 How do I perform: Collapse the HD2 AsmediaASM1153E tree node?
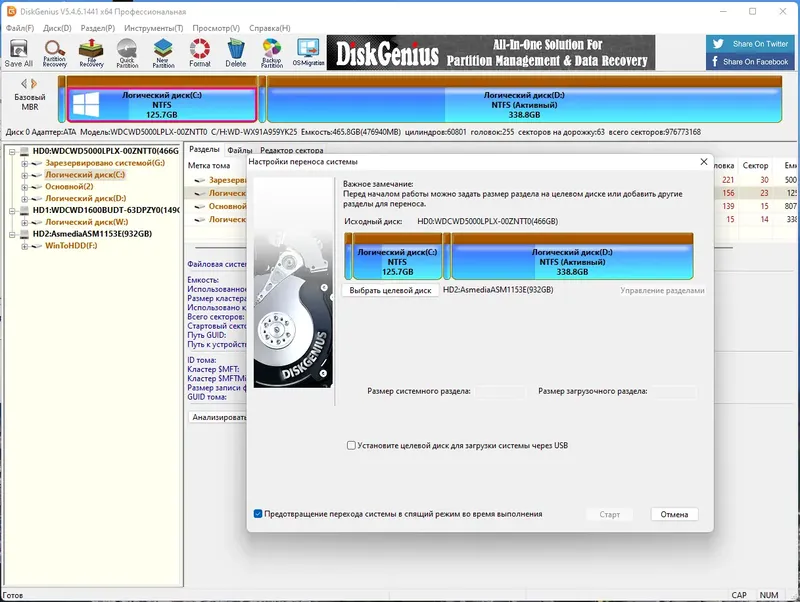click(x=13, y=234)
